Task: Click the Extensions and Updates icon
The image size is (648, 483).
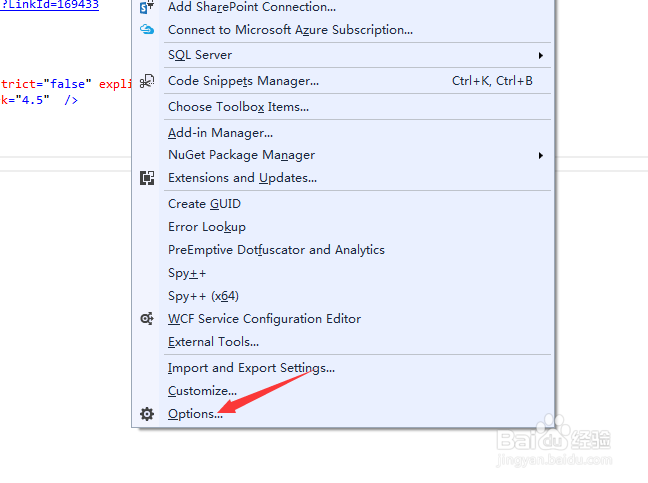Action: point(147,178)
